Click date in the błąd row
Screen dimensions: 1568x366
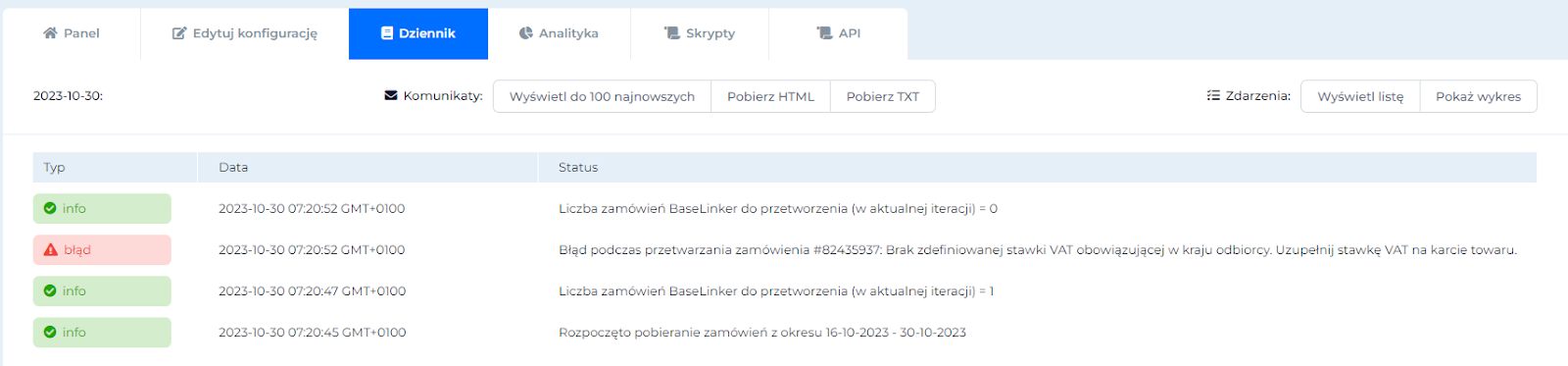coord(312,249)
